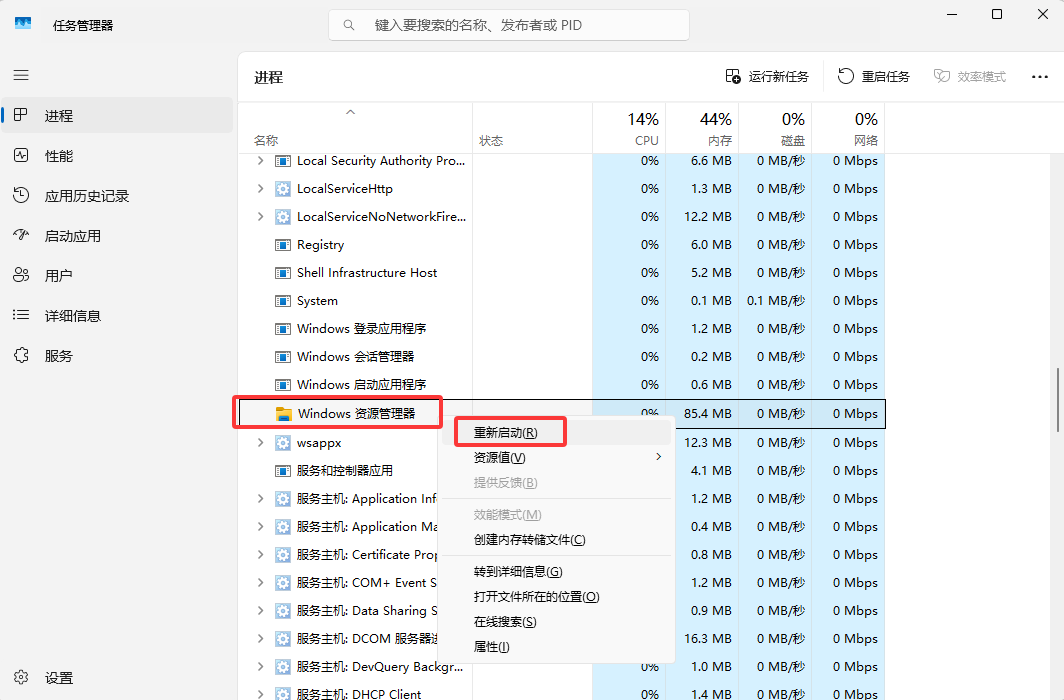Image resolution: width=1064 pixels, height=700 pixels.
Task: Expand 服务主机: Application Inf row
Action: [x=261, y=499]
